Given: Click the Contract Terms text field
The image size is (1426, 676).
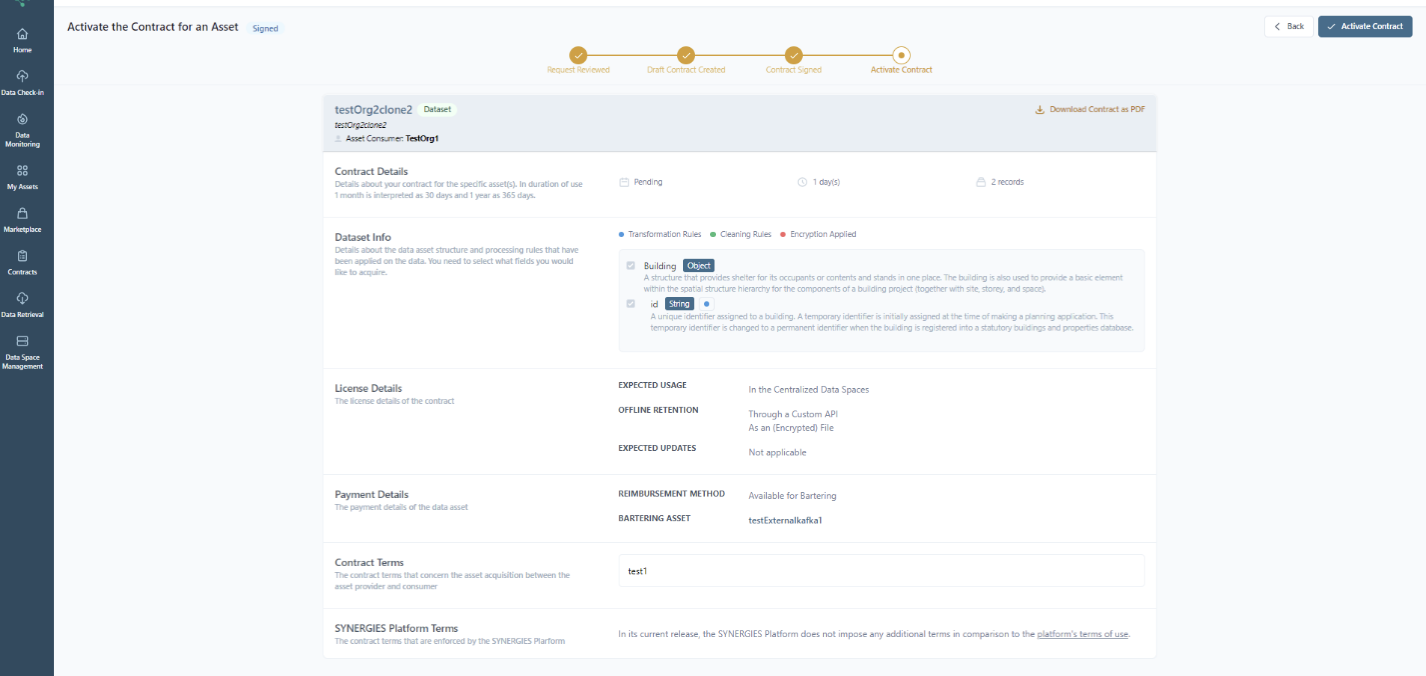Looking at the screenshot, I should pyautogui.click(x=881, y=571).
